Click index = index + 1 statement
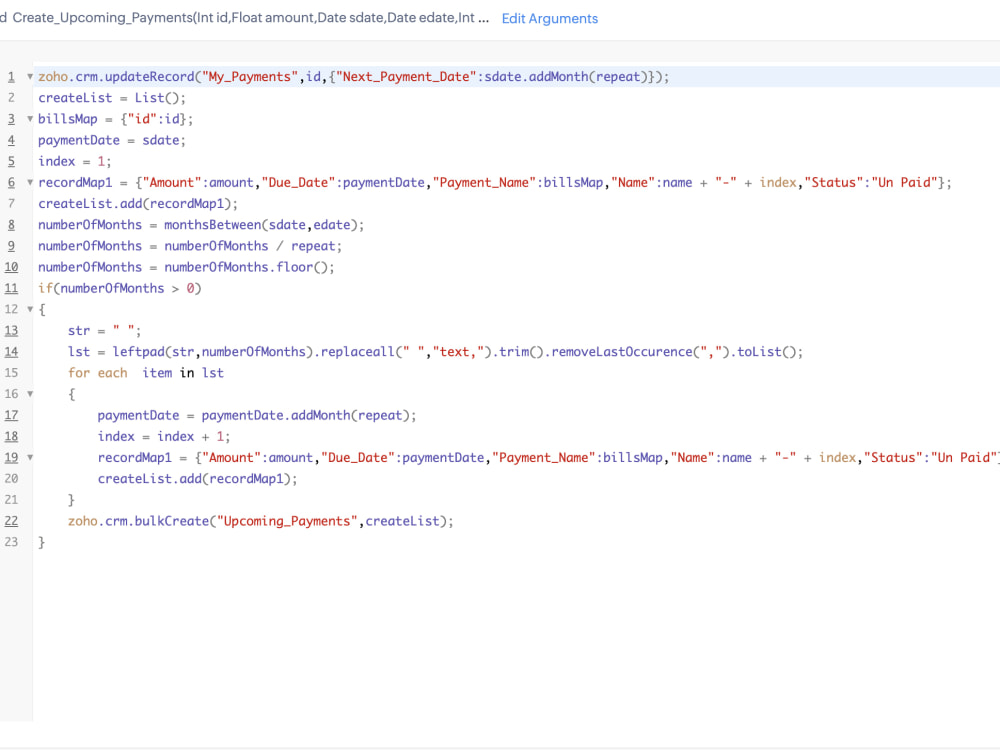This screenshot has width=1000, height=750. click(x=164, y=436)
